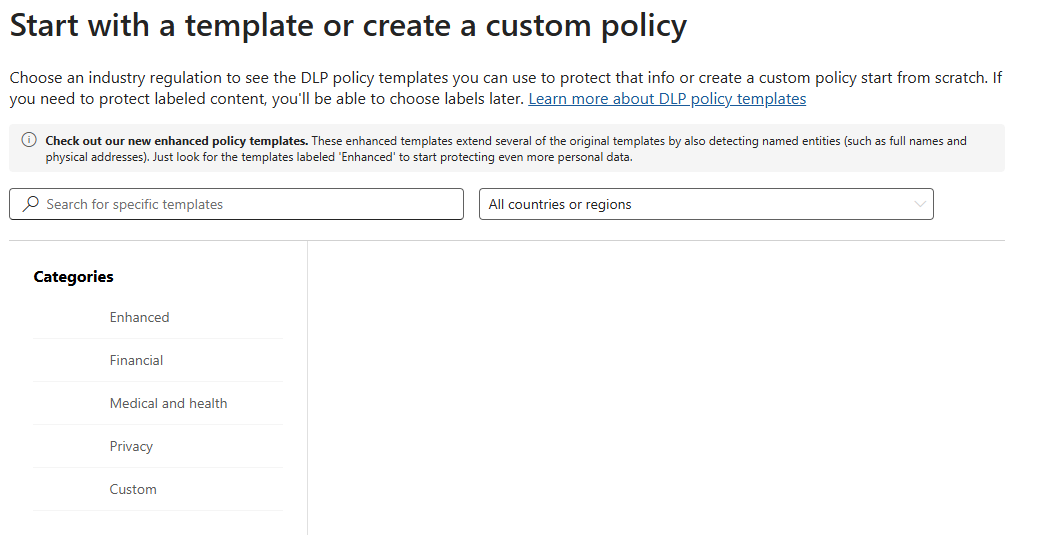
Task: Open Learn more about DLP policy templates
Action: click(667, 99)
